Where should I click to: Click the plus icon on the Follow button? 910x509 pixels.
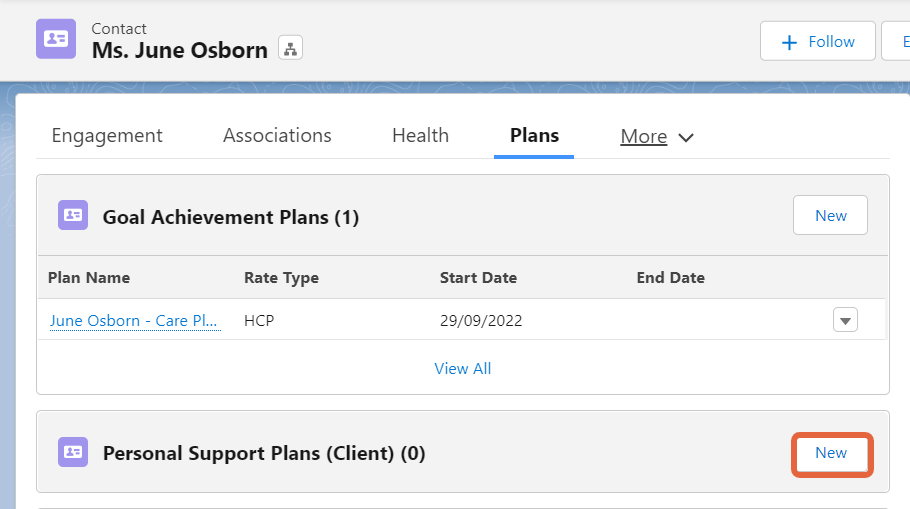click(789, 42)
